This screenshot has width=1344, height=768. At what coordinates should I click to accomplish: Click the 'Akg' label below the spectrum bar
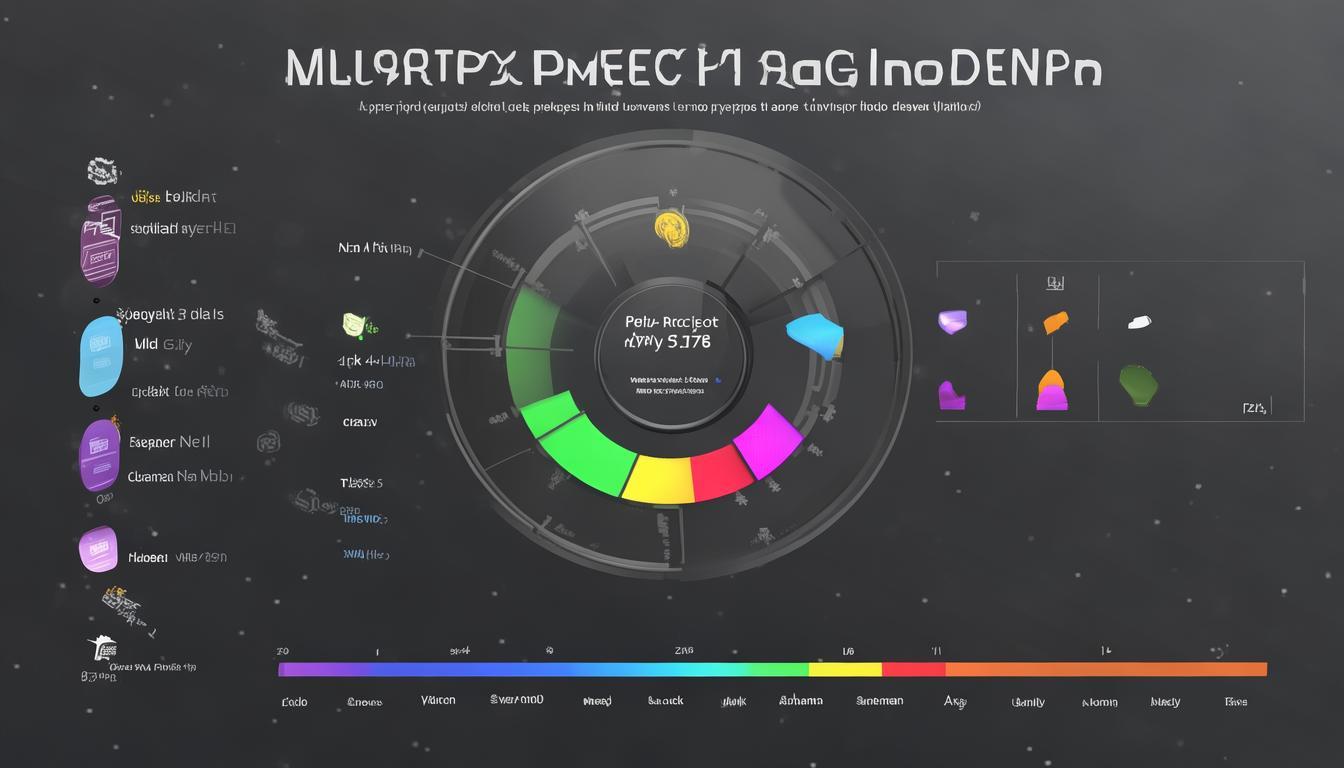point(955,701)
